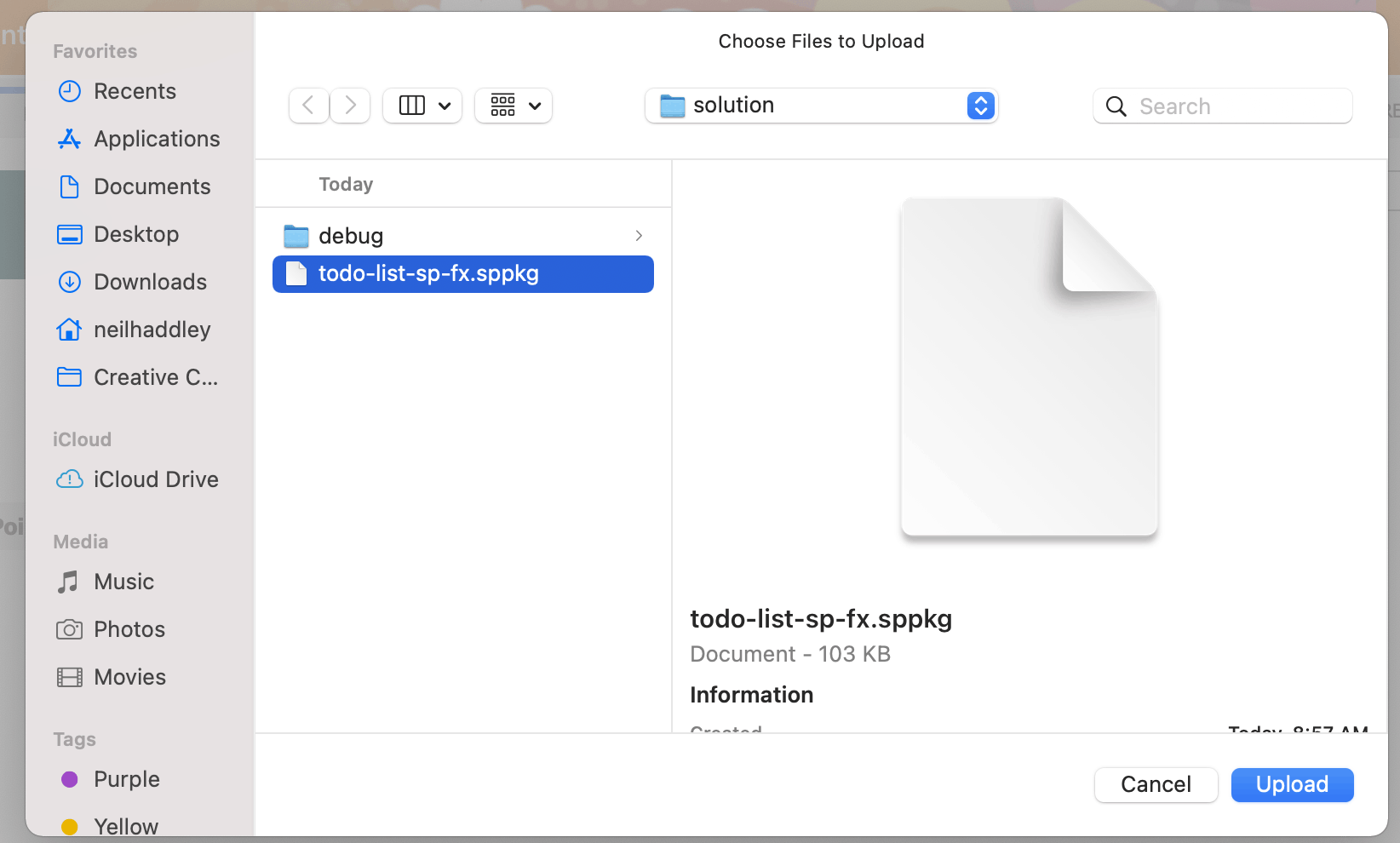Select iCloud Drive in the sidebar
This screenshot has height=843, width=1400.
156,479
